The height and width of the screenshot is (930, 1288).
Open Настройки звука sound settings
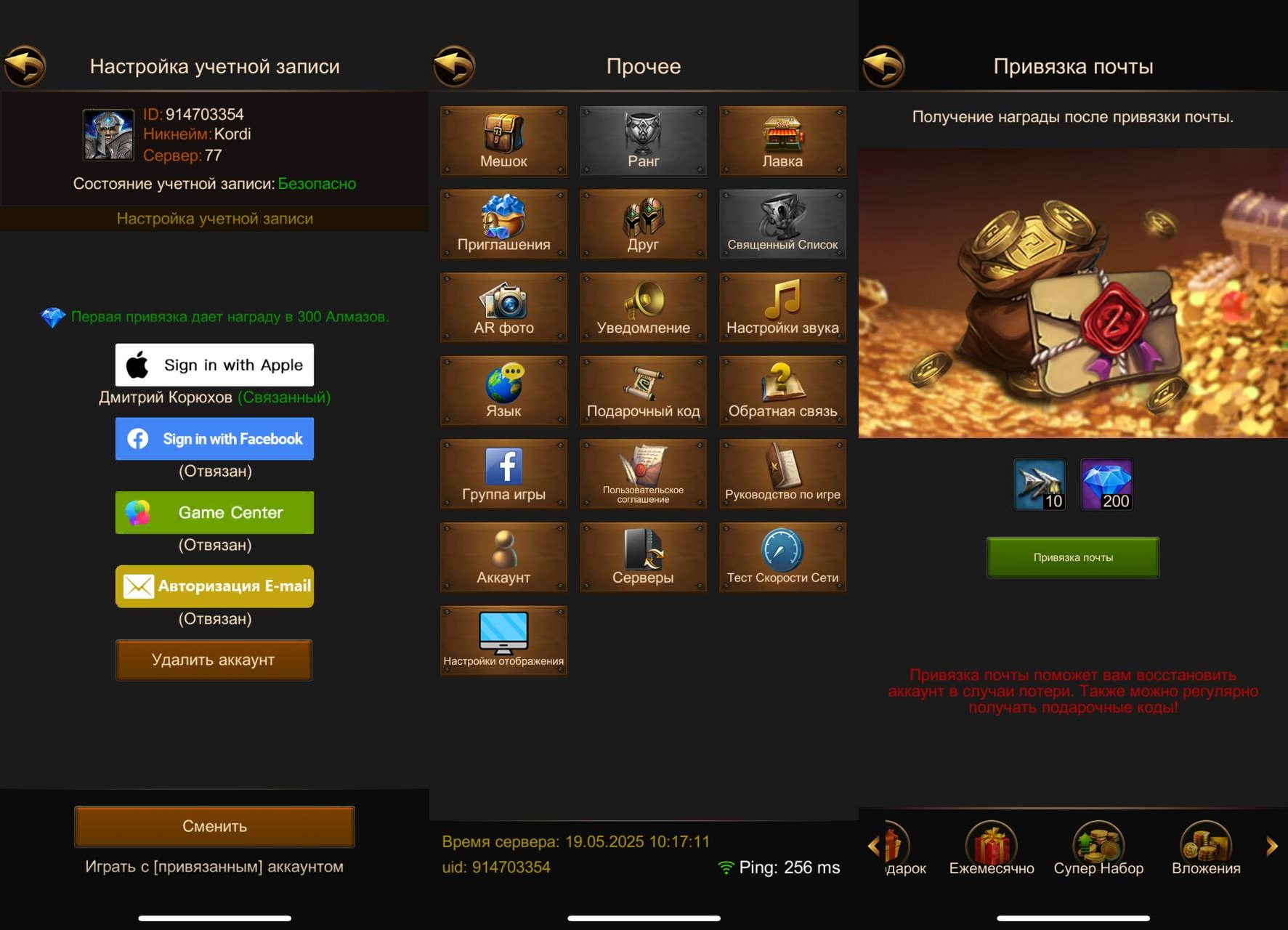point(782,307)
